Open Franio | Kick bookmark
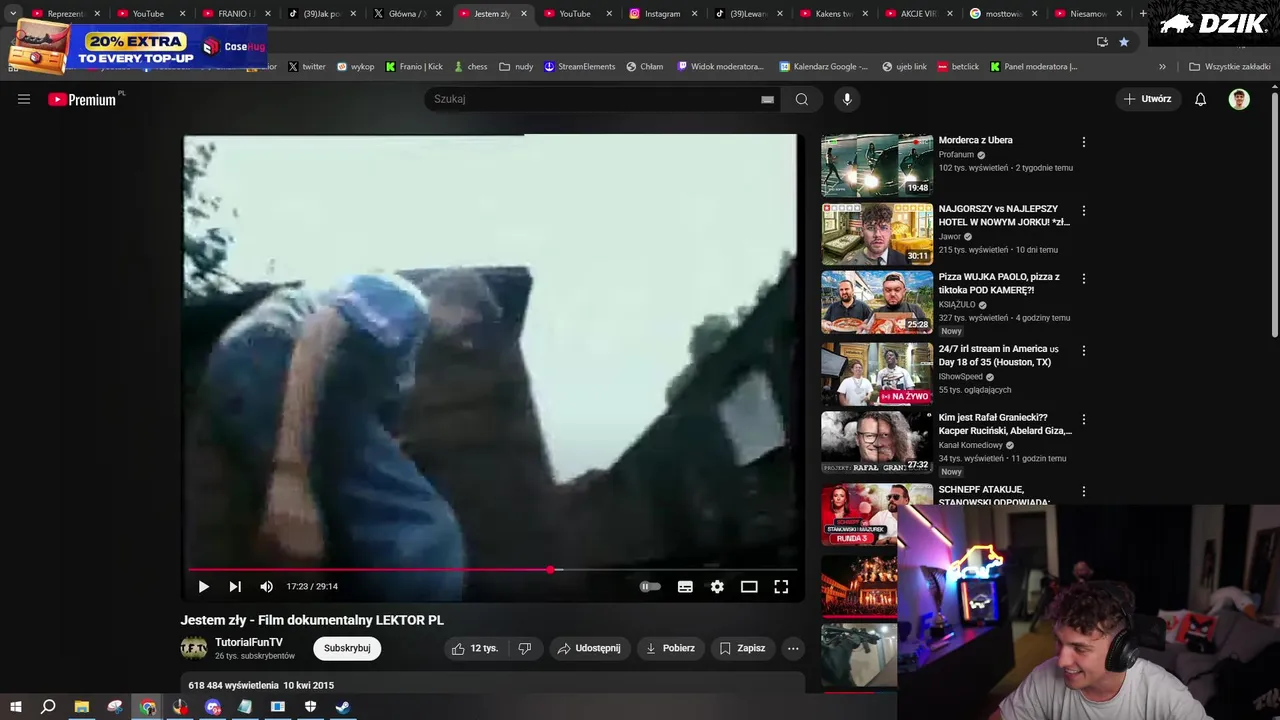The height and width of the screenshot is (720, 1280). 414,67
